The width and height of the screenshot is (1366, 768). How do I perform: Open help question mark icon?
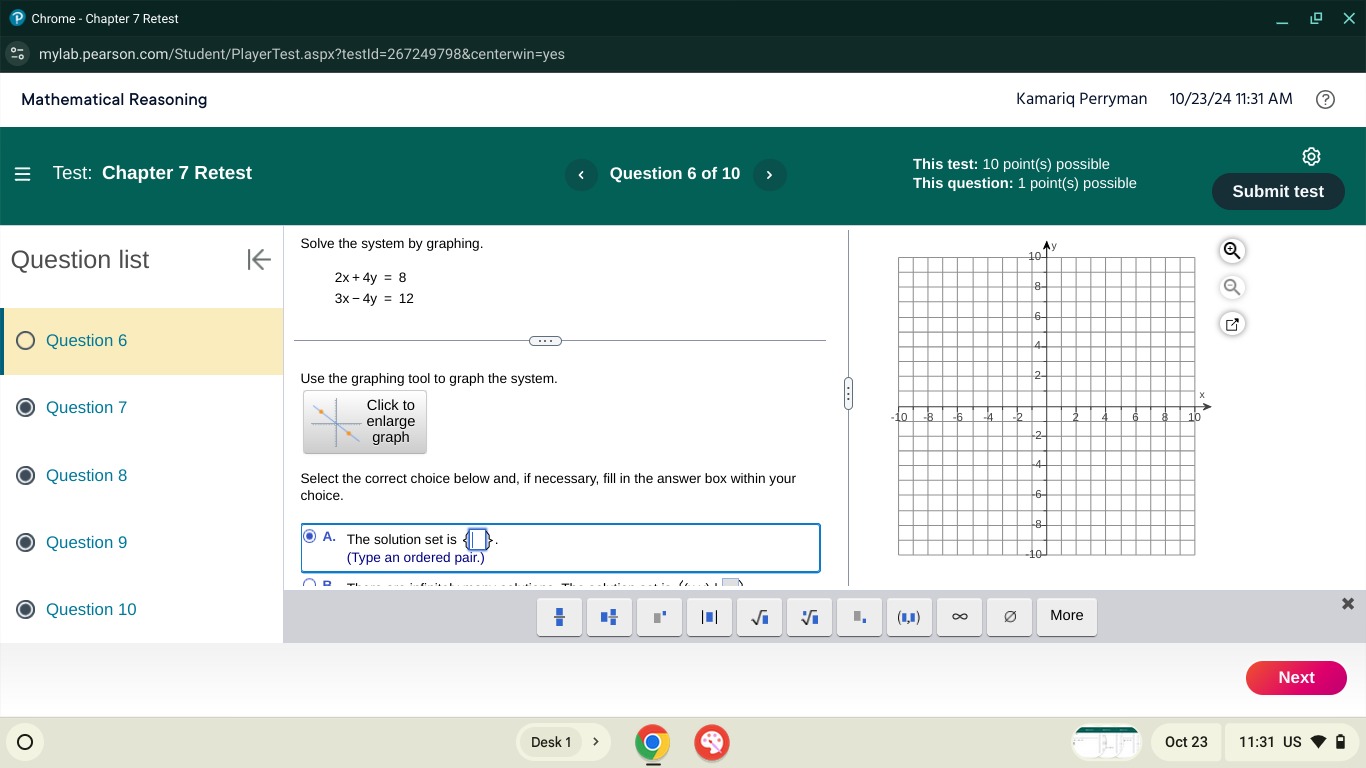(1325, 99)
